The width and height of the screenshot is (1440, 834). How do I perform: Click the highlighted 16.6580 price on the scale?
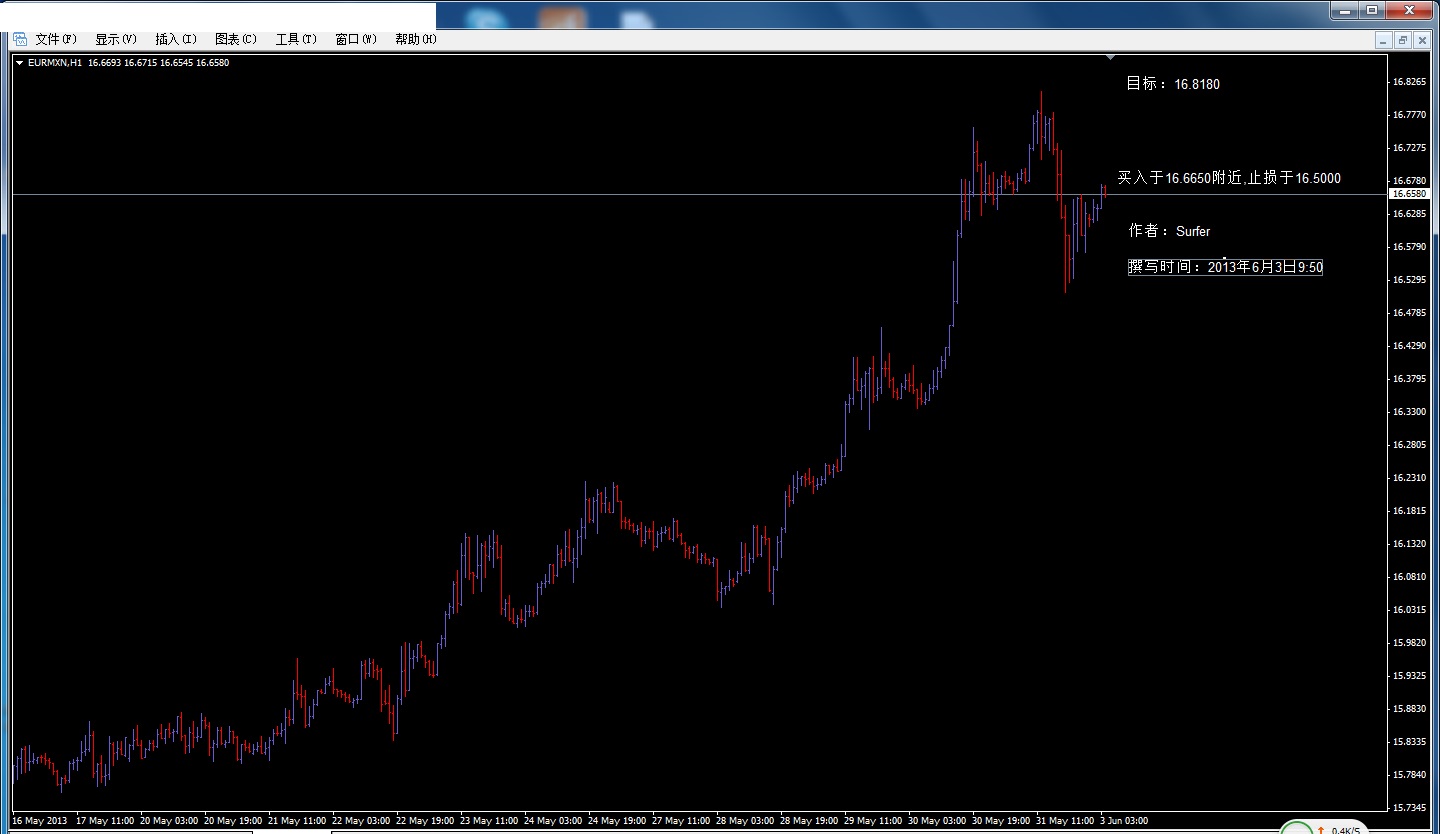pos(1411,193)
